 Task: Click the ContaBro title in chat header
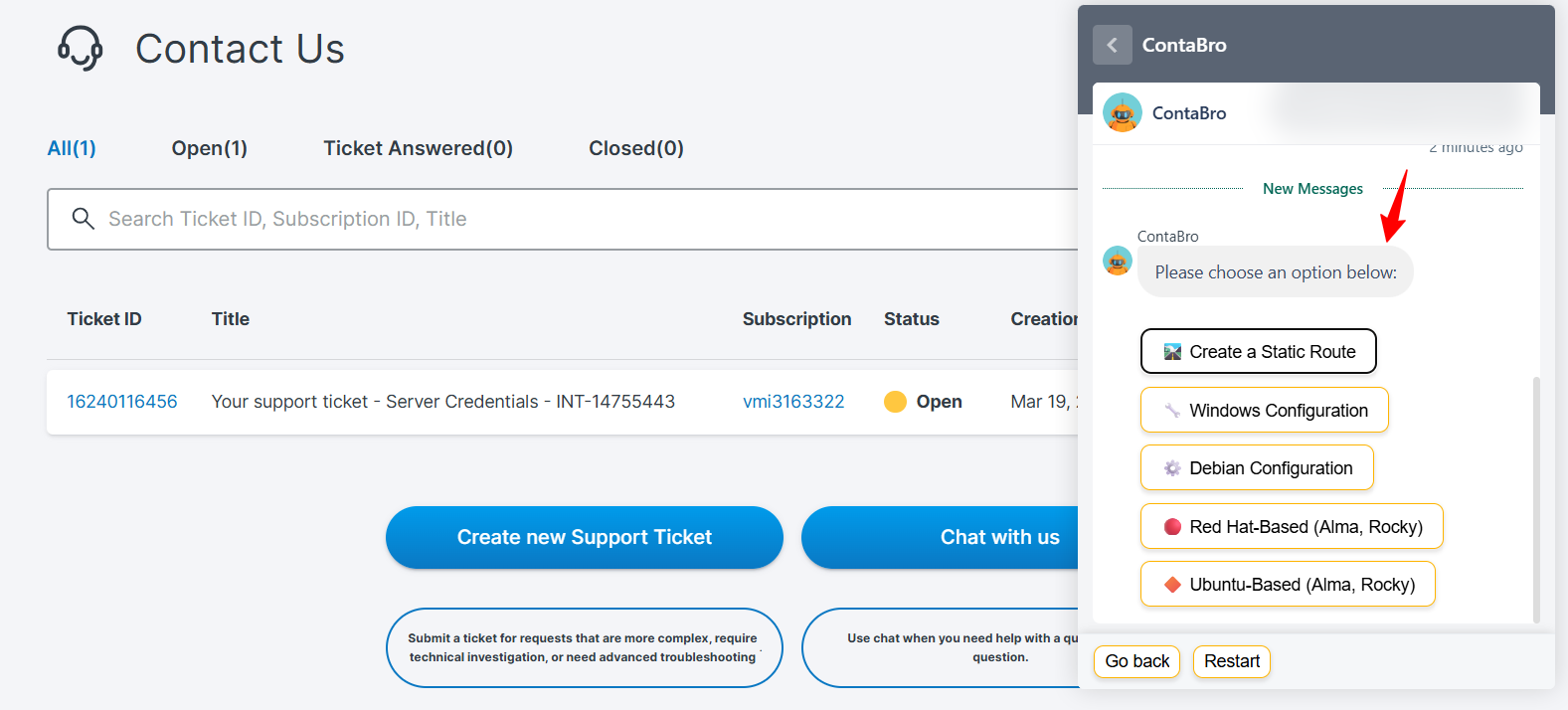[1184, 45]
